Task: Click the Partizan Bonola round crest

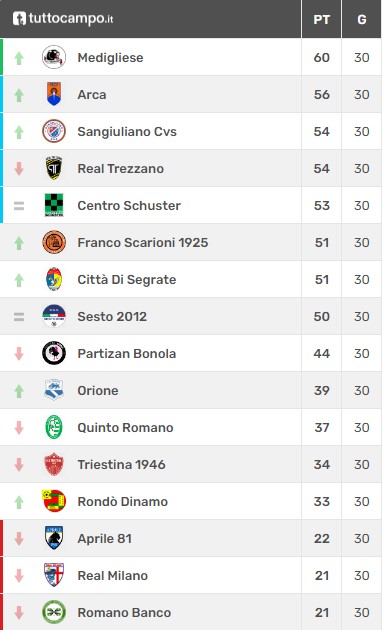Action: (54, 353)
